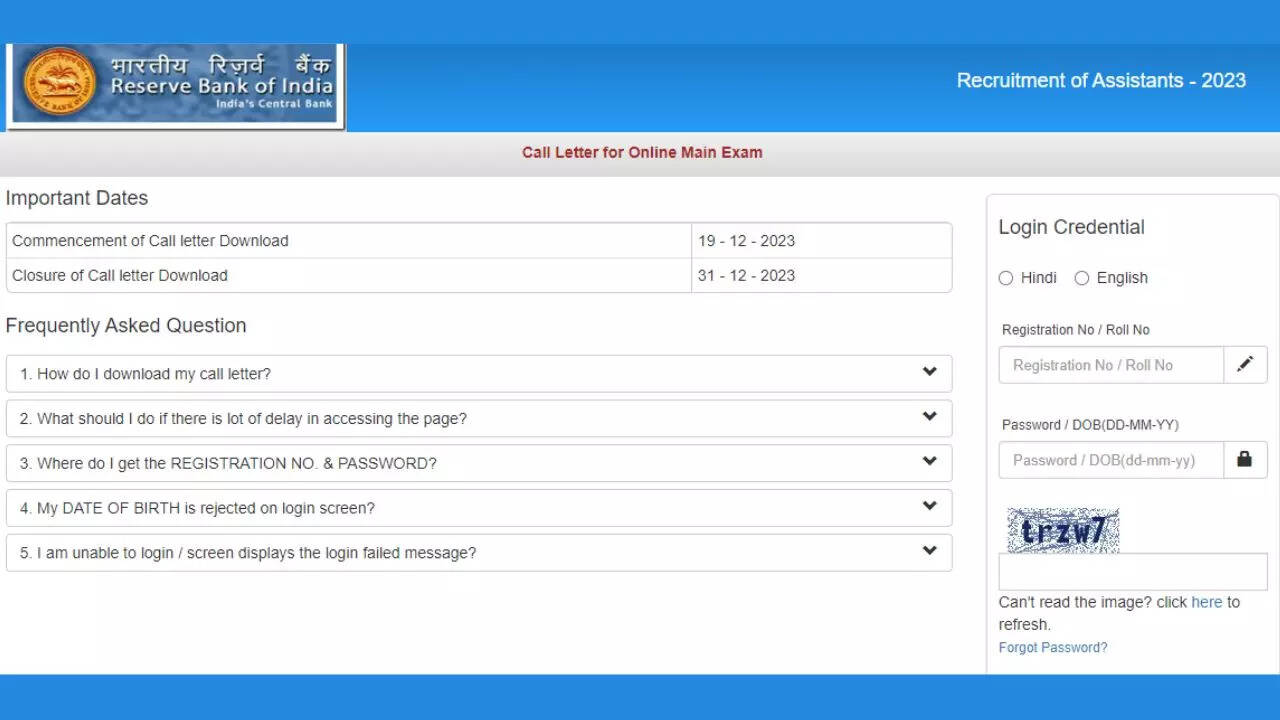Click 'Recruitment of Assistants - 2023' header title

(x=1101, y=81)
